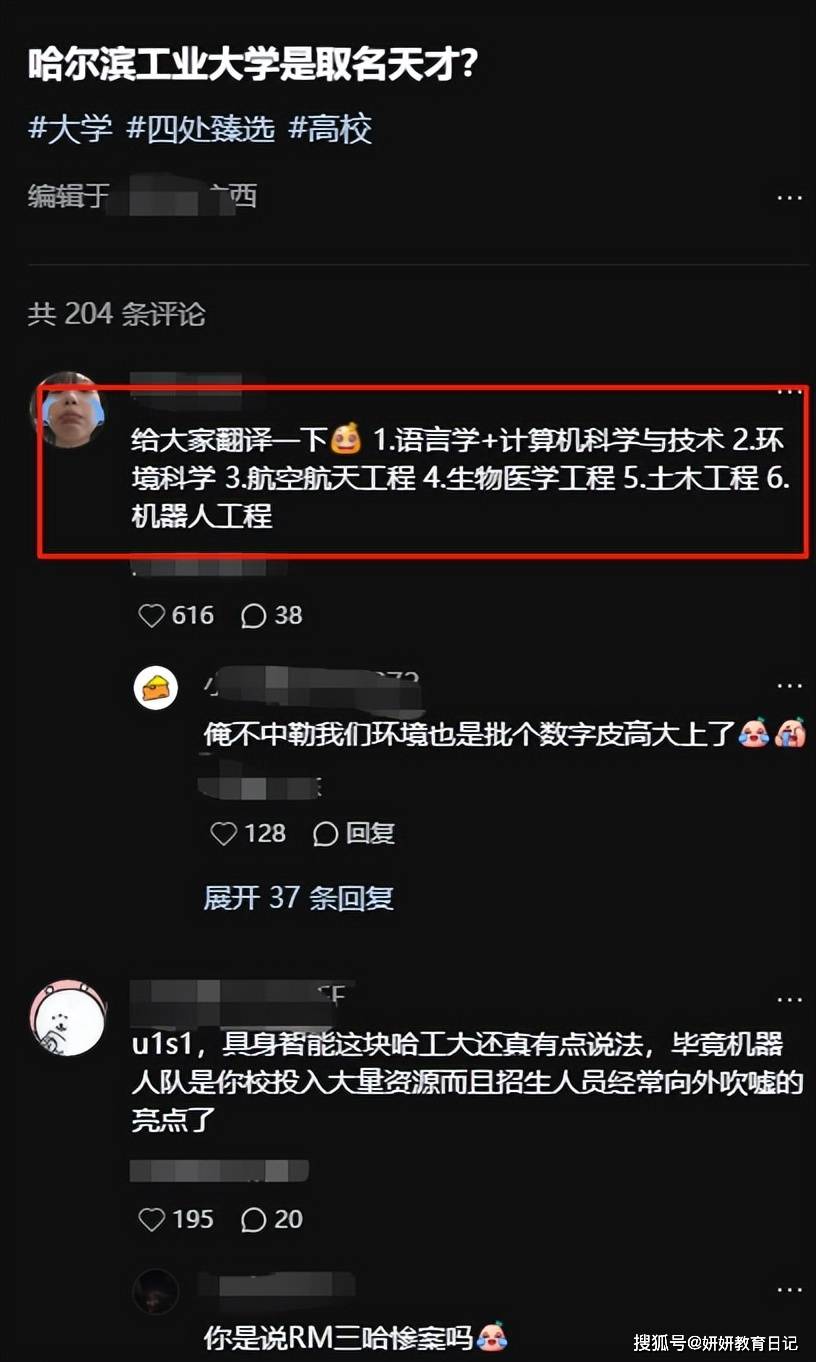Open the #大学 hashtag
The height and width of the screenshot is (1362, 816).
pyautogui.click(x=70, y=129)
